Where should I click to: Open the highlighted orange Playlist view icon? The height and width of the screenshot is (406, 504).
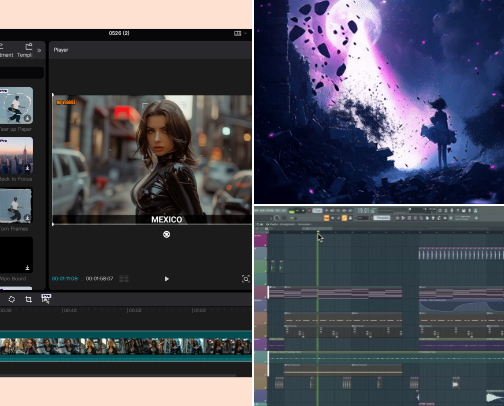326,218
